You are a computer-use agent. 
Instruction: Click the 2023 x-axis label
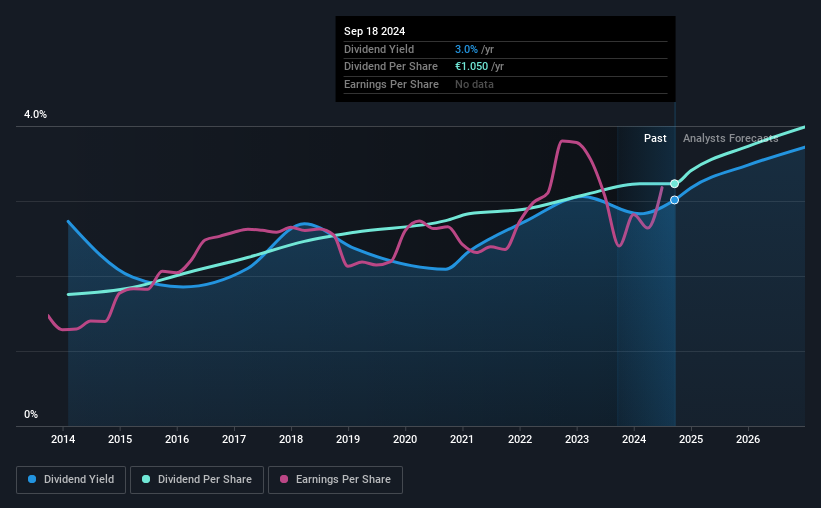point(577,439)
